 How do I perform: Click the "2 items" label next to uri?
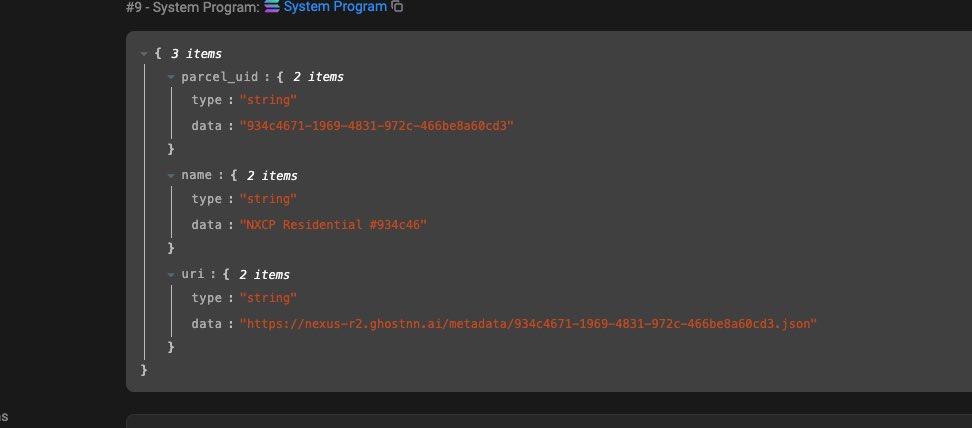265,275
